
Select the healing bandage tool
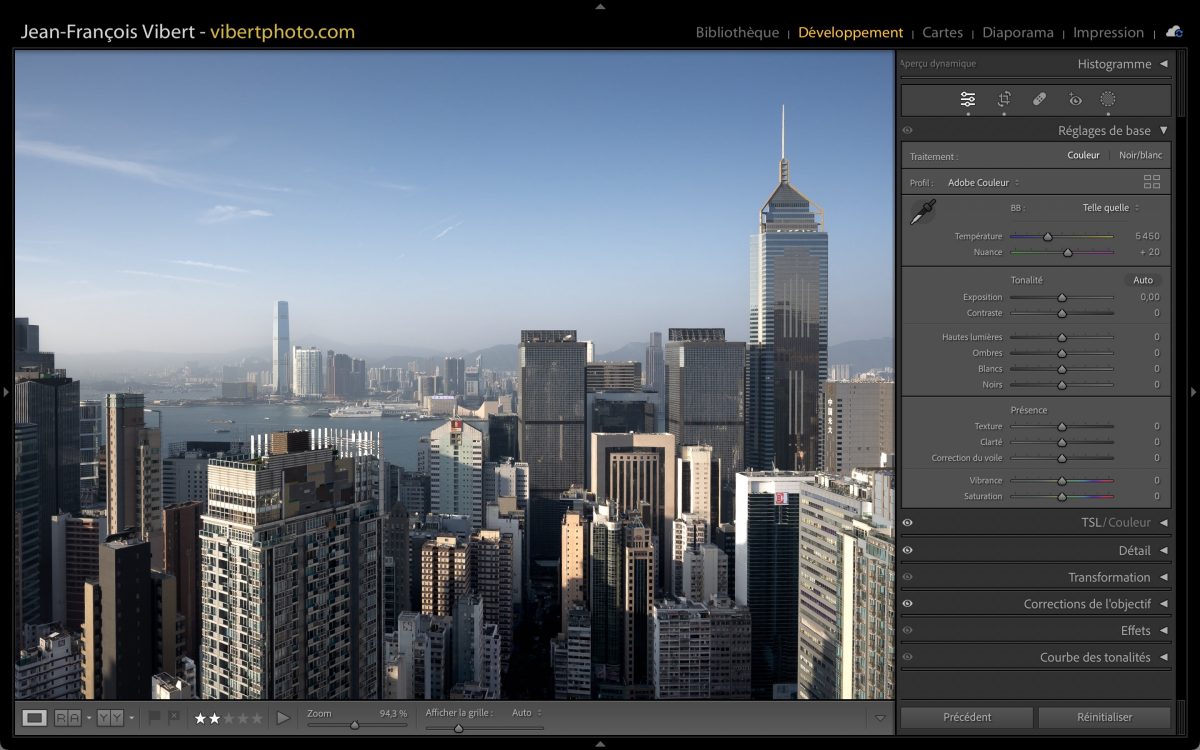point(1039,99)
